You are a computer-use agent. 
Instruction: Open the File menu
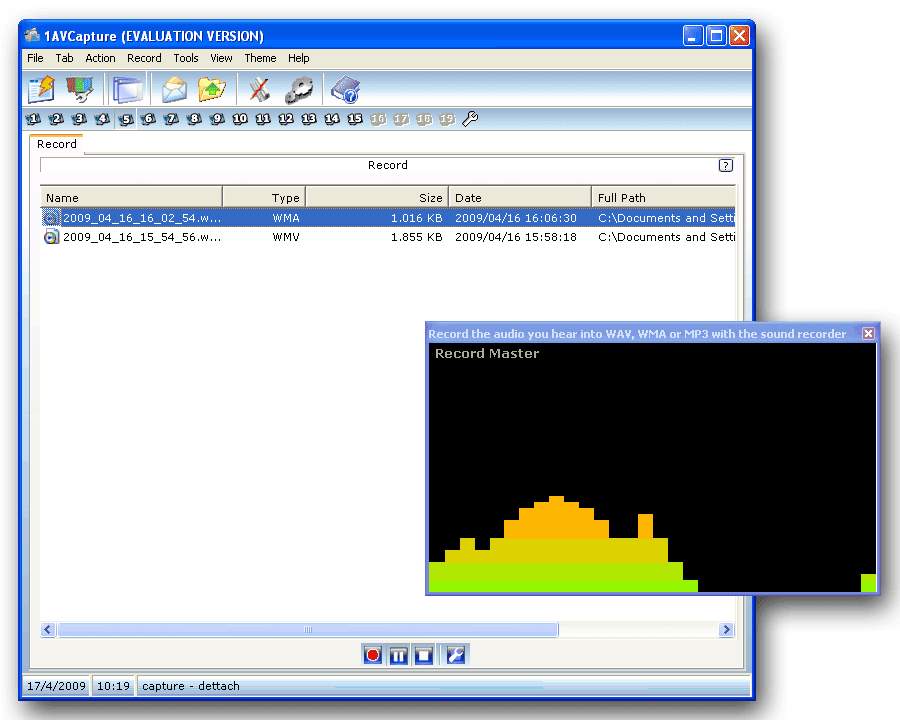pyautogui.click(x=35, y=58)
